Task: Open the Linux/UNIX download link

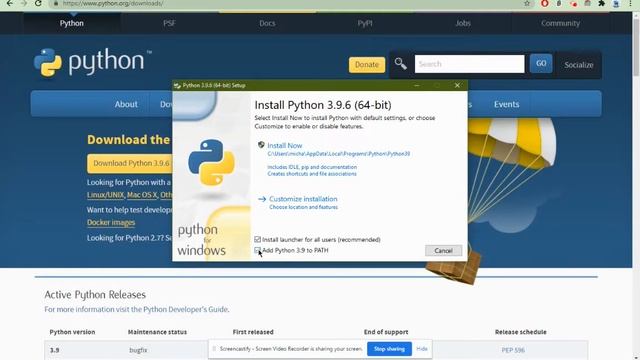Action: coord(105,195)
